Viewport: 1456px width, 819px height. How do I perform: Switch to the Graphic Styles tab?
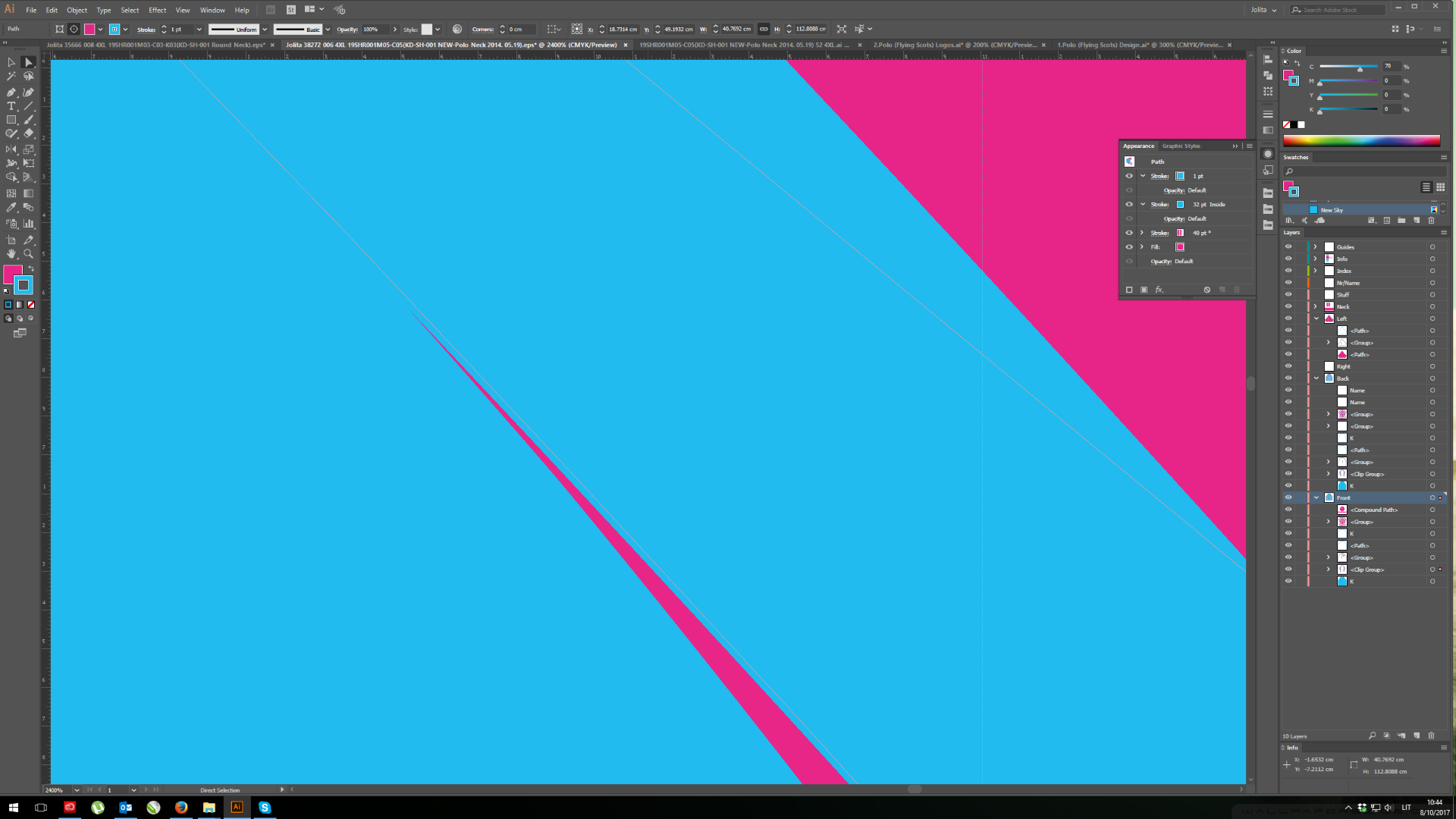pyautogui.click(x=1181, y=146)
